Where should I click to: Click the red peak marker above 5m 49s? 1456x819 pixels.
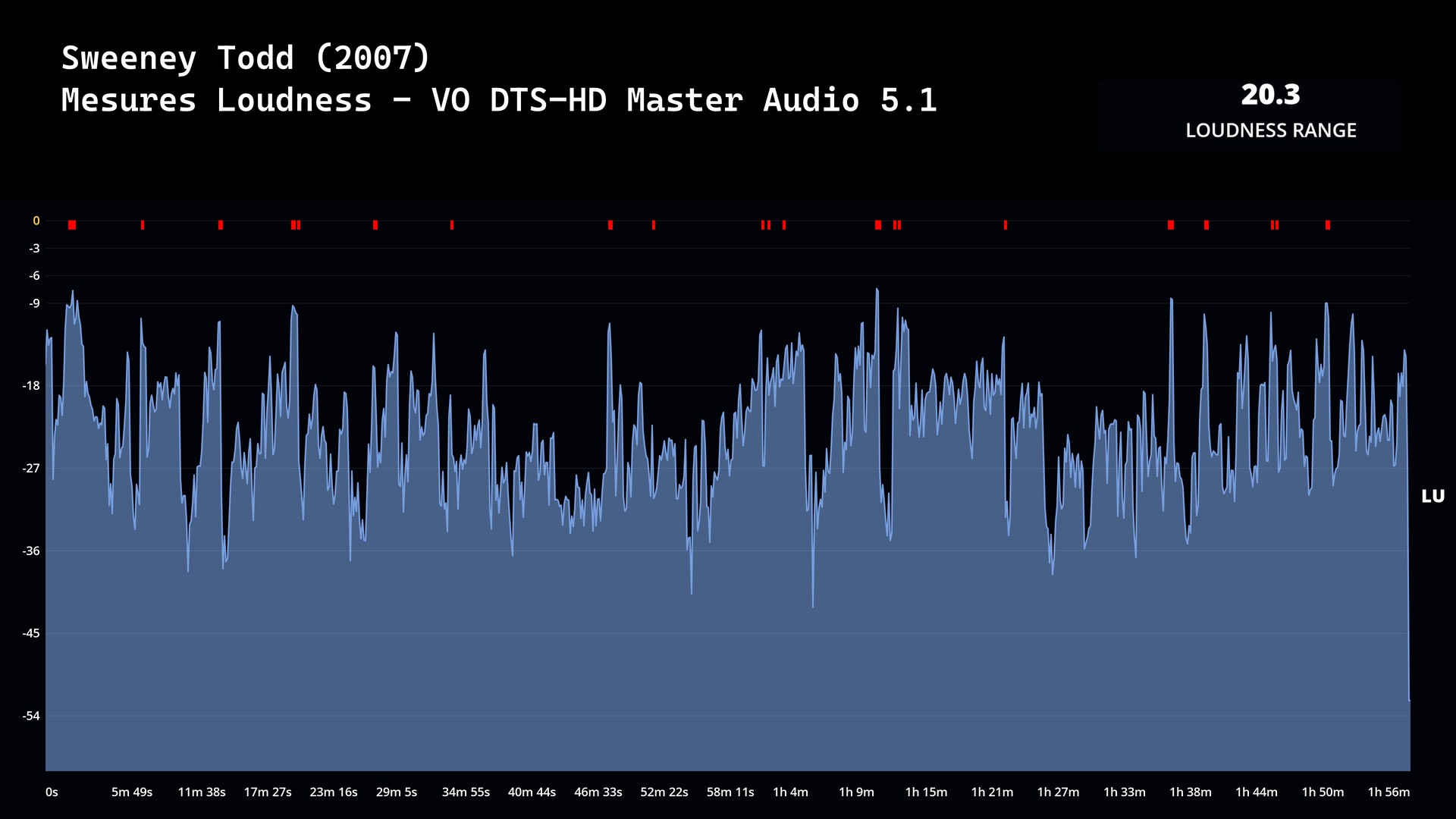143,225
